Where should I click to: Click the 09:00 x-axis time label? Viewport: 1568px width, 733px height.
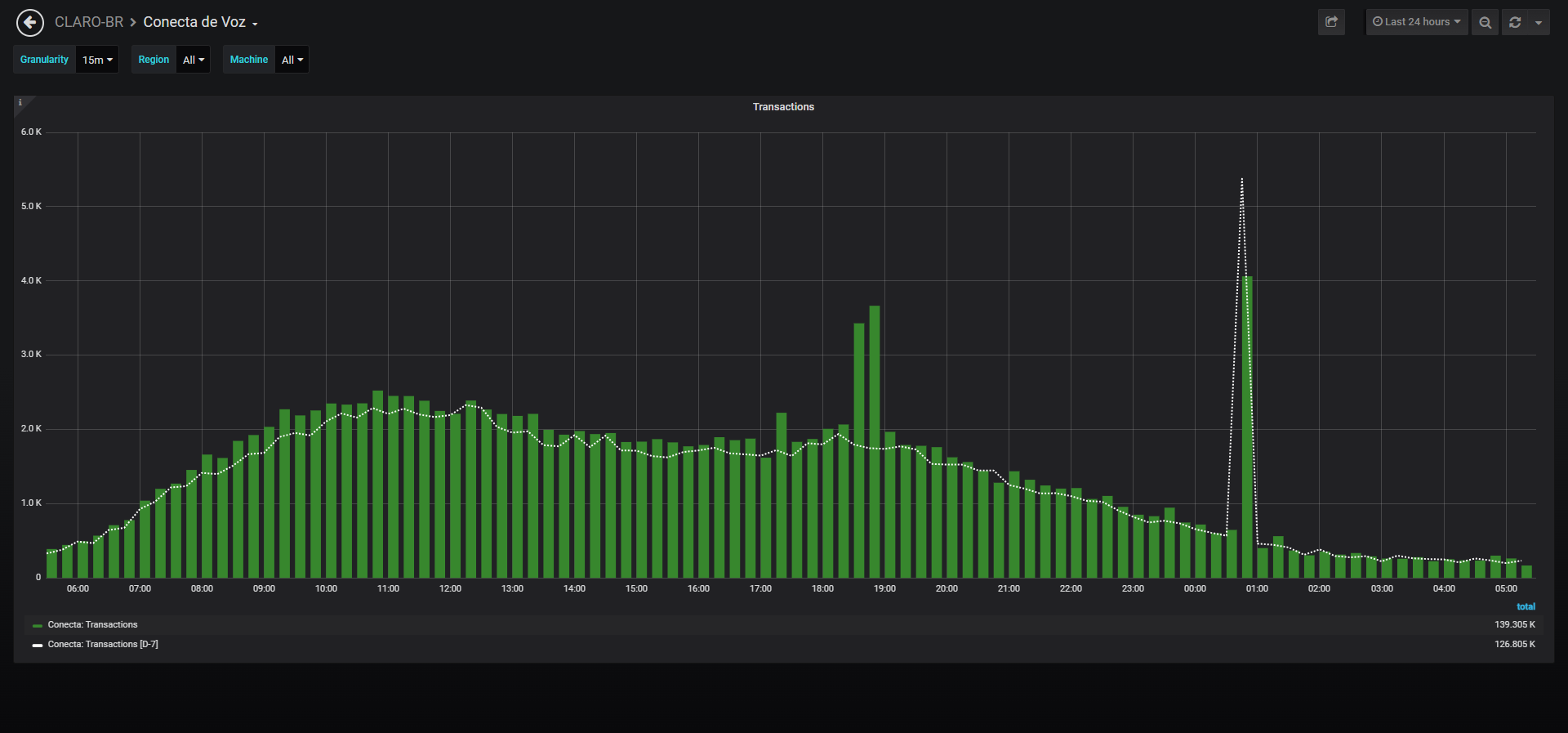(x=264, y=588)
